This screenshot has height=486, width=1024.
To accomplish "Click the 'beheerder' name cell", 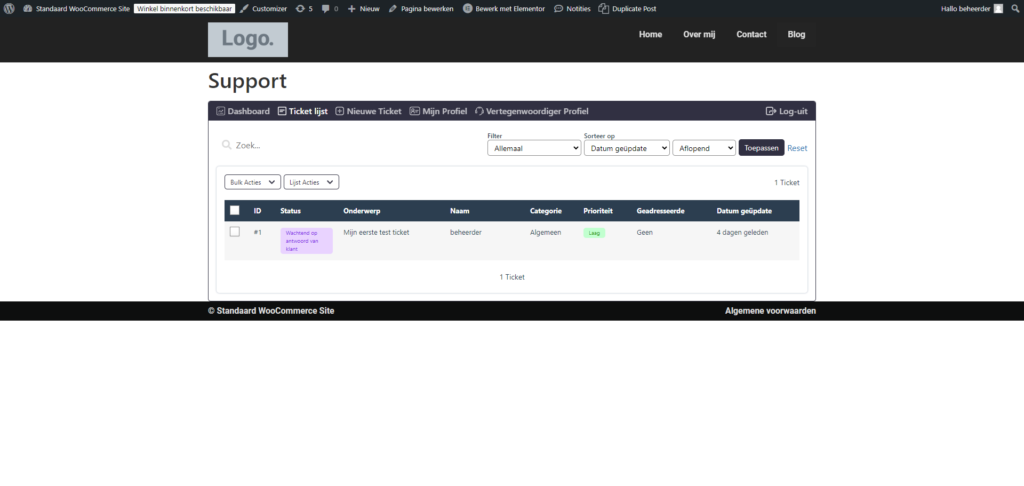I will point(466,232).
